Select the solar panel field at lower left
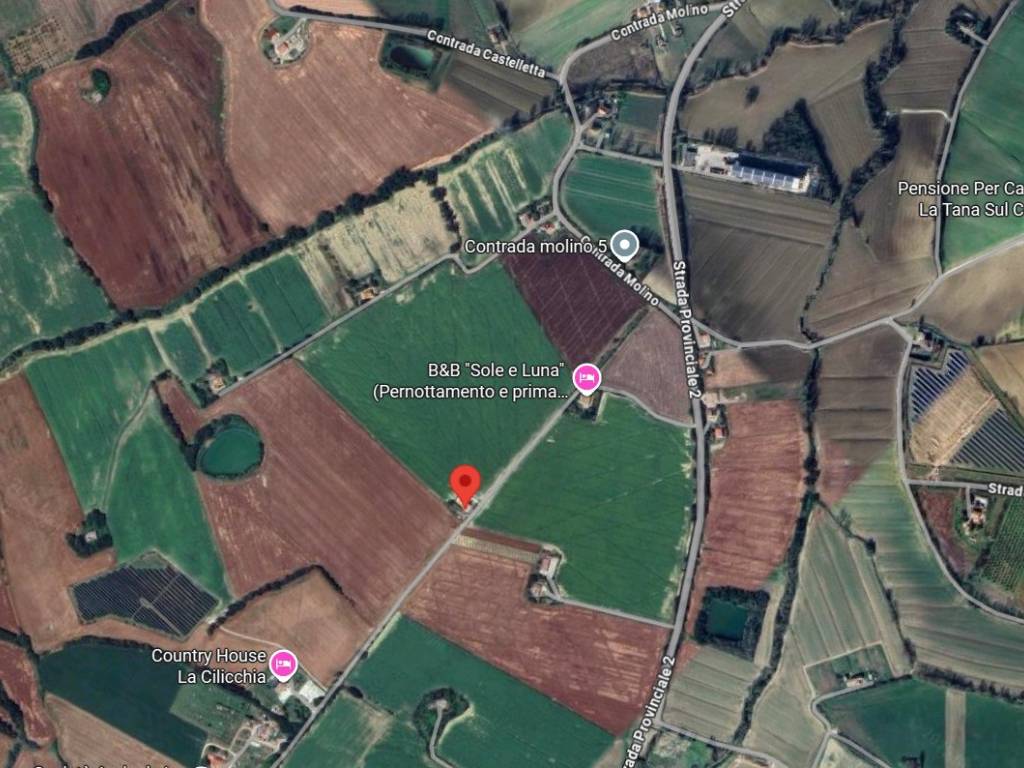The image size is (1024, 768). point(144,600)
